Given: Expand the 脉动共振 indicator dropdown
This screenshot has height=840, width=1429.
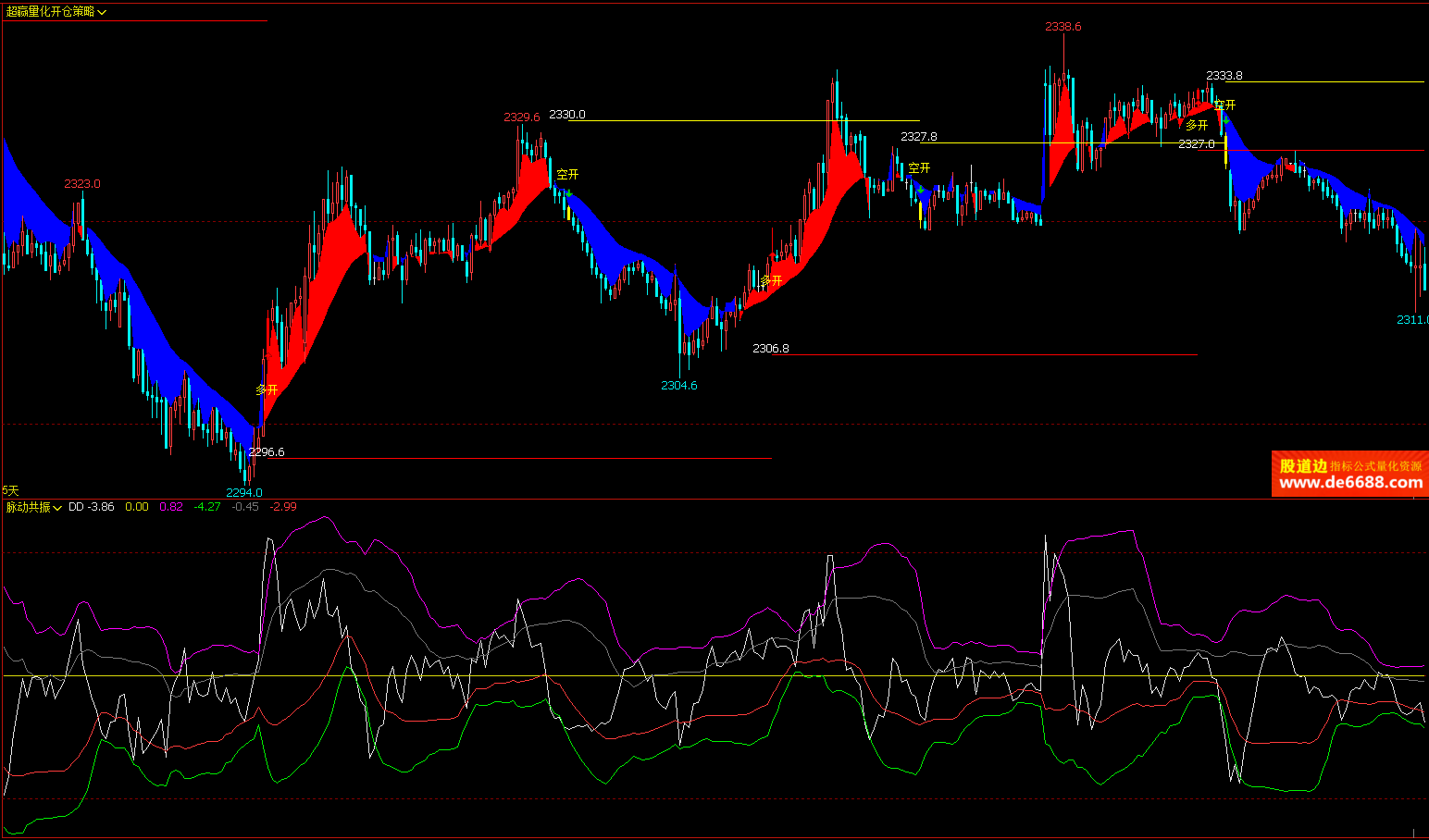Looking at the screenshot, I should [57, 508].
